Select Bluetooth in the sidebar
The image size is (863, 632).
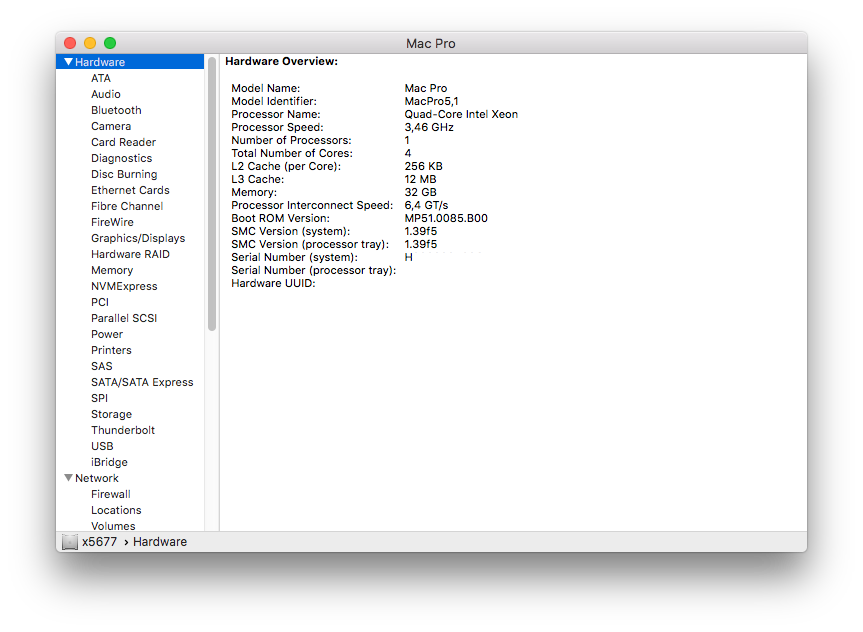116,110
